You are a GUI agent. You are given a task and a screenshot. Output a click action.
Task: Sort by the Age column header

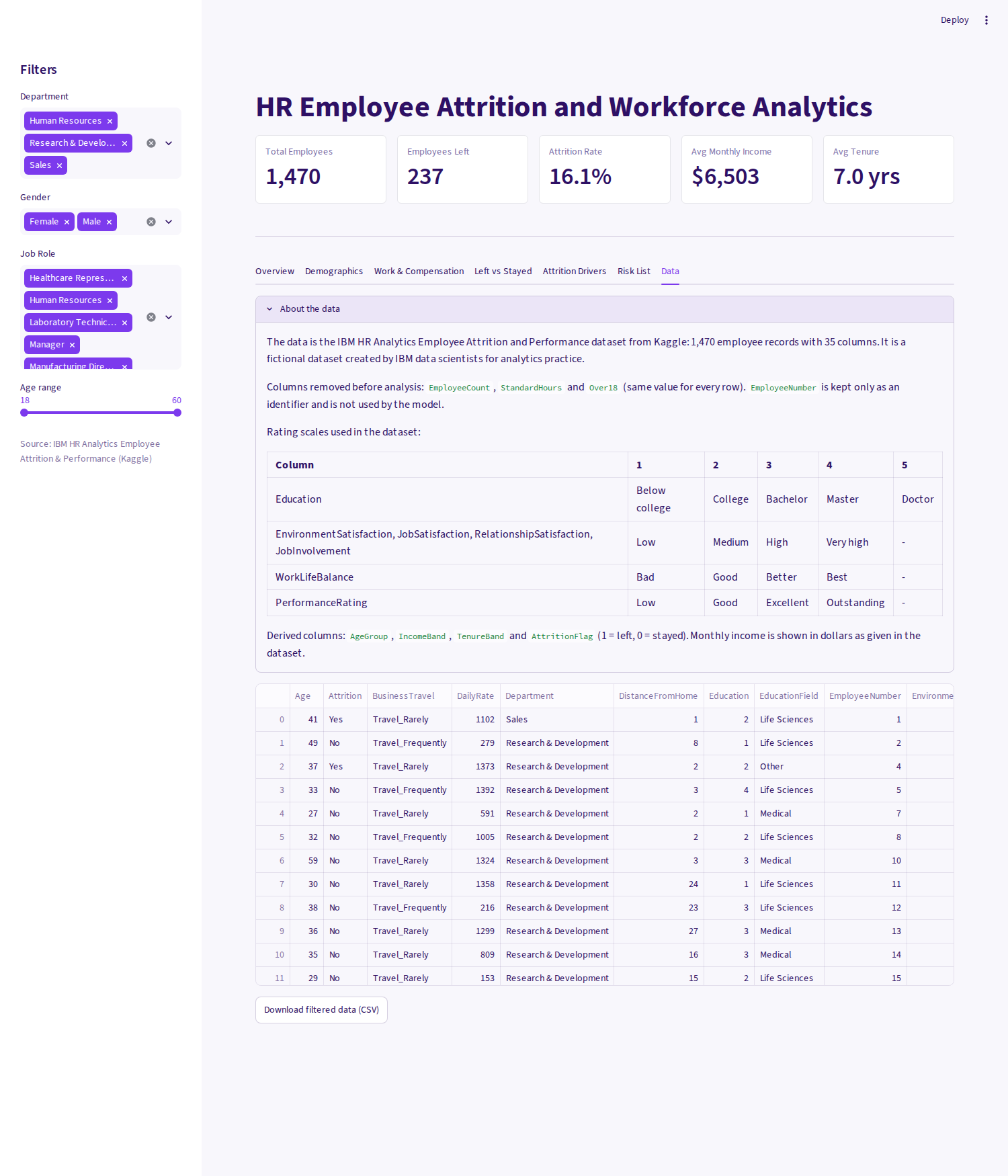[x=306, y=696]
